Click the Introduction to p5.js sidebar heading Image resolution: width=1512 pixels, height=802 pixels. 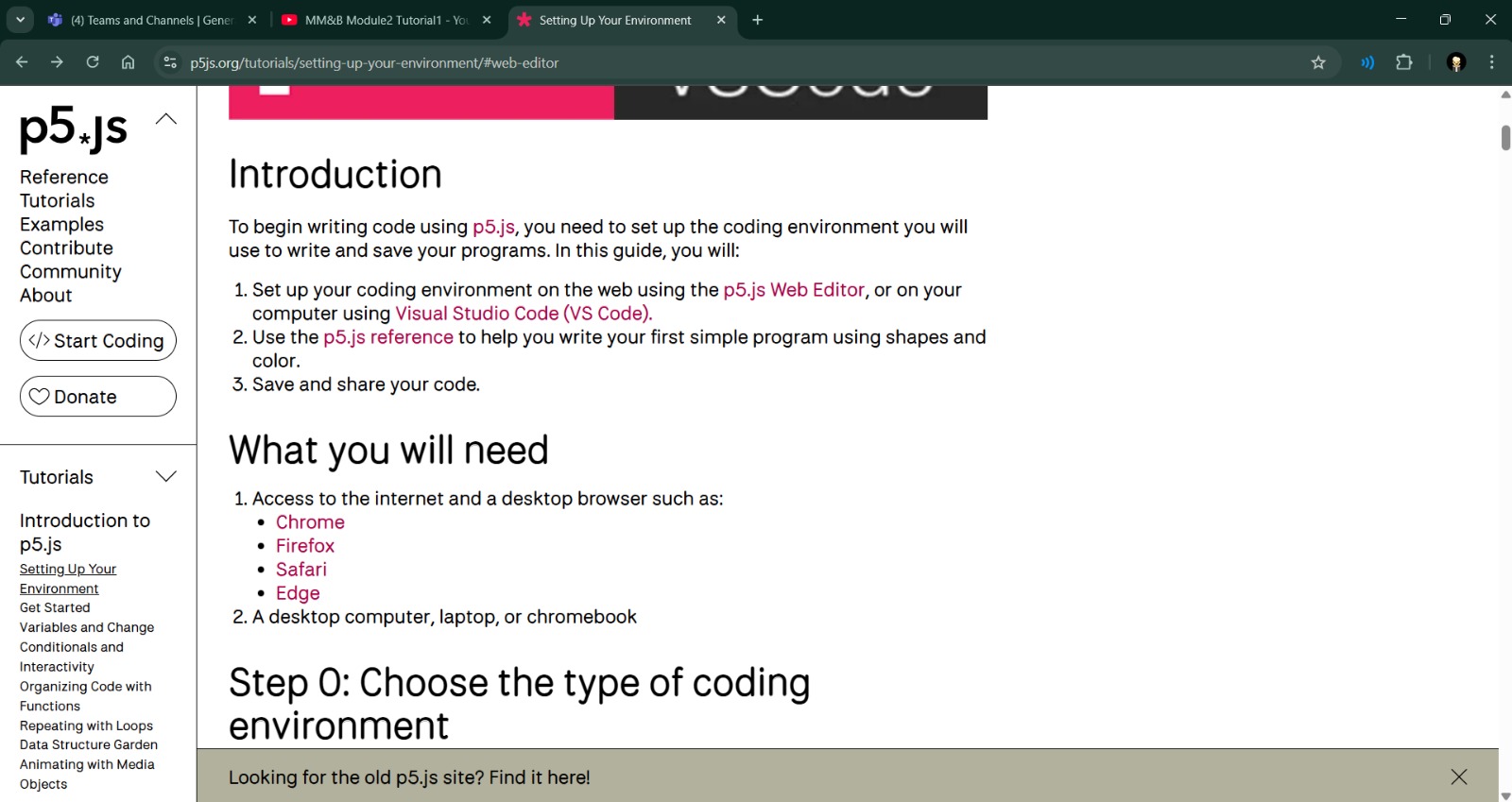(85, 532)
